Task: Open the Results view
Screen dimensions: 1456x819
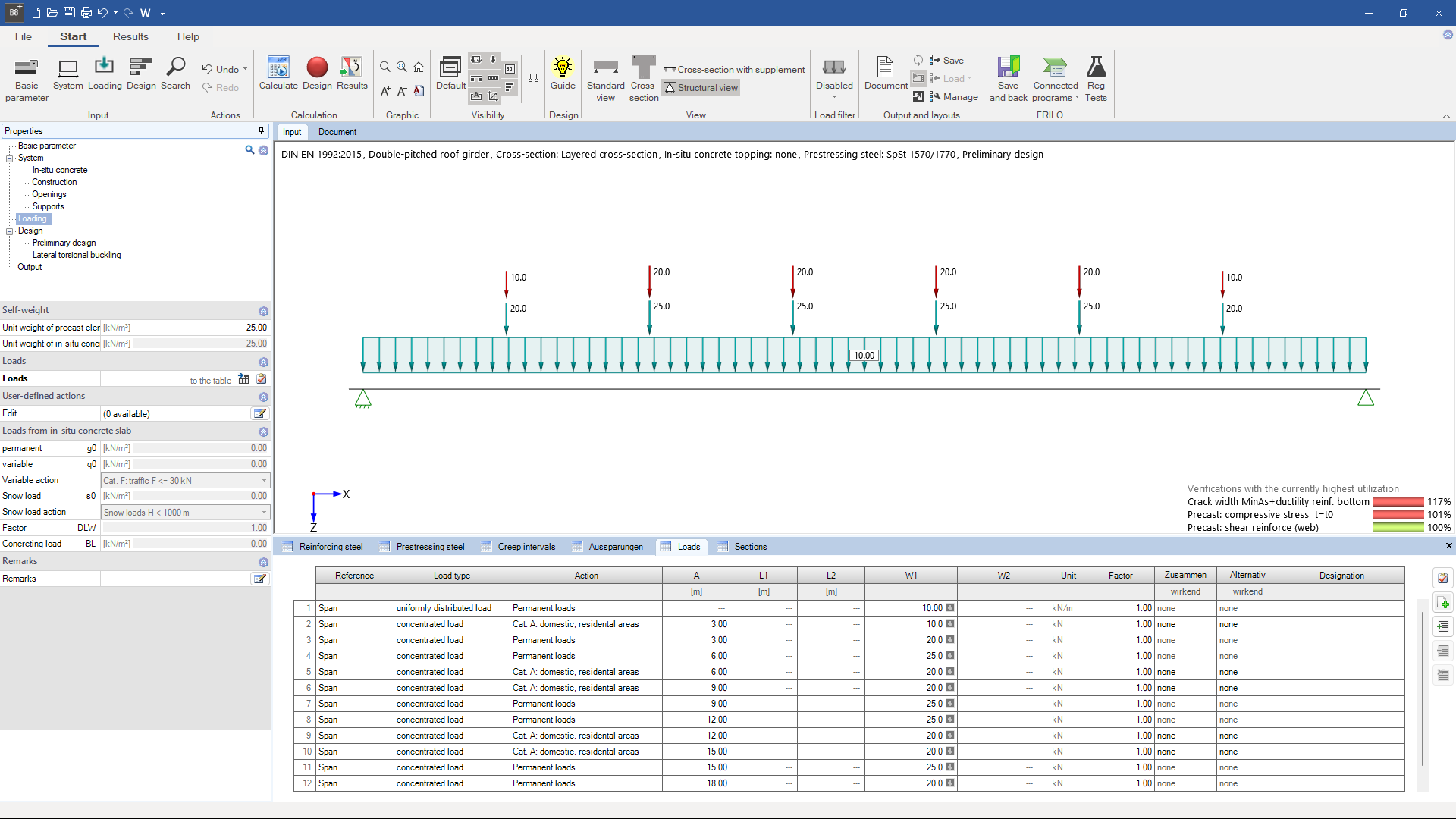Action: [352, 76]
